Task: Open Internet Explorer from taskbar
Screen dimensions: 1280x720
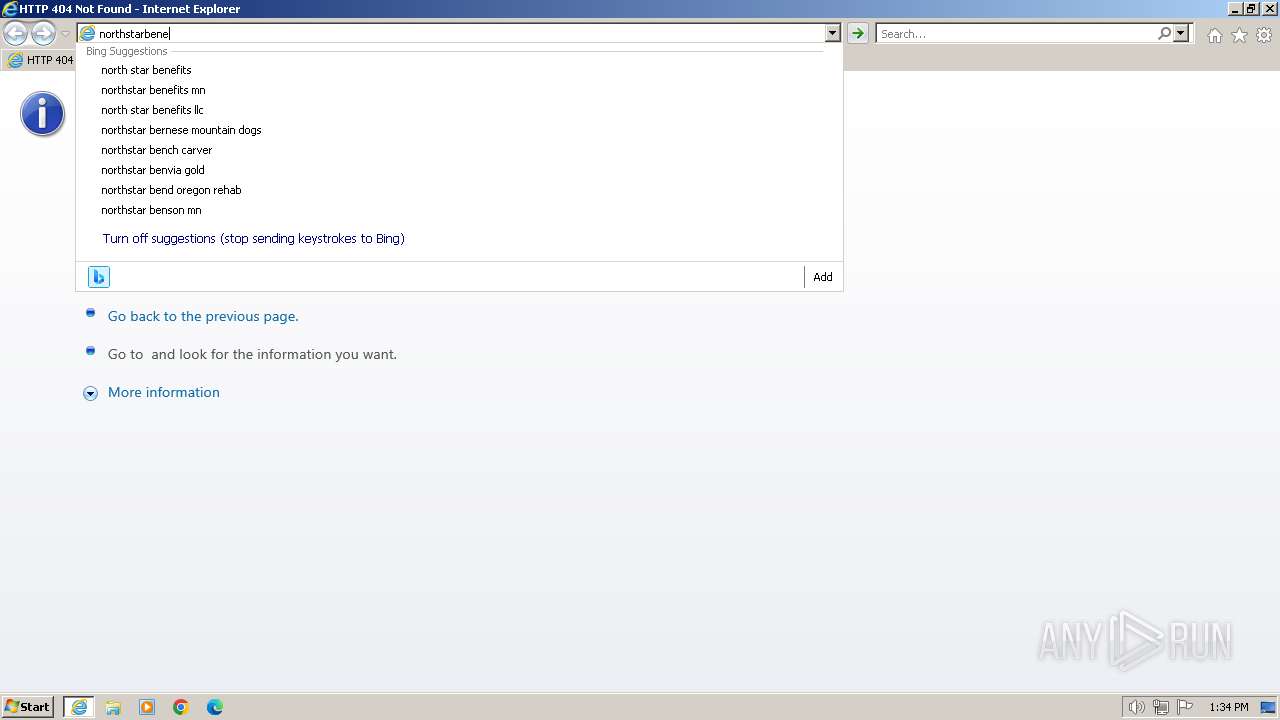Action: [x=79, y=707]
